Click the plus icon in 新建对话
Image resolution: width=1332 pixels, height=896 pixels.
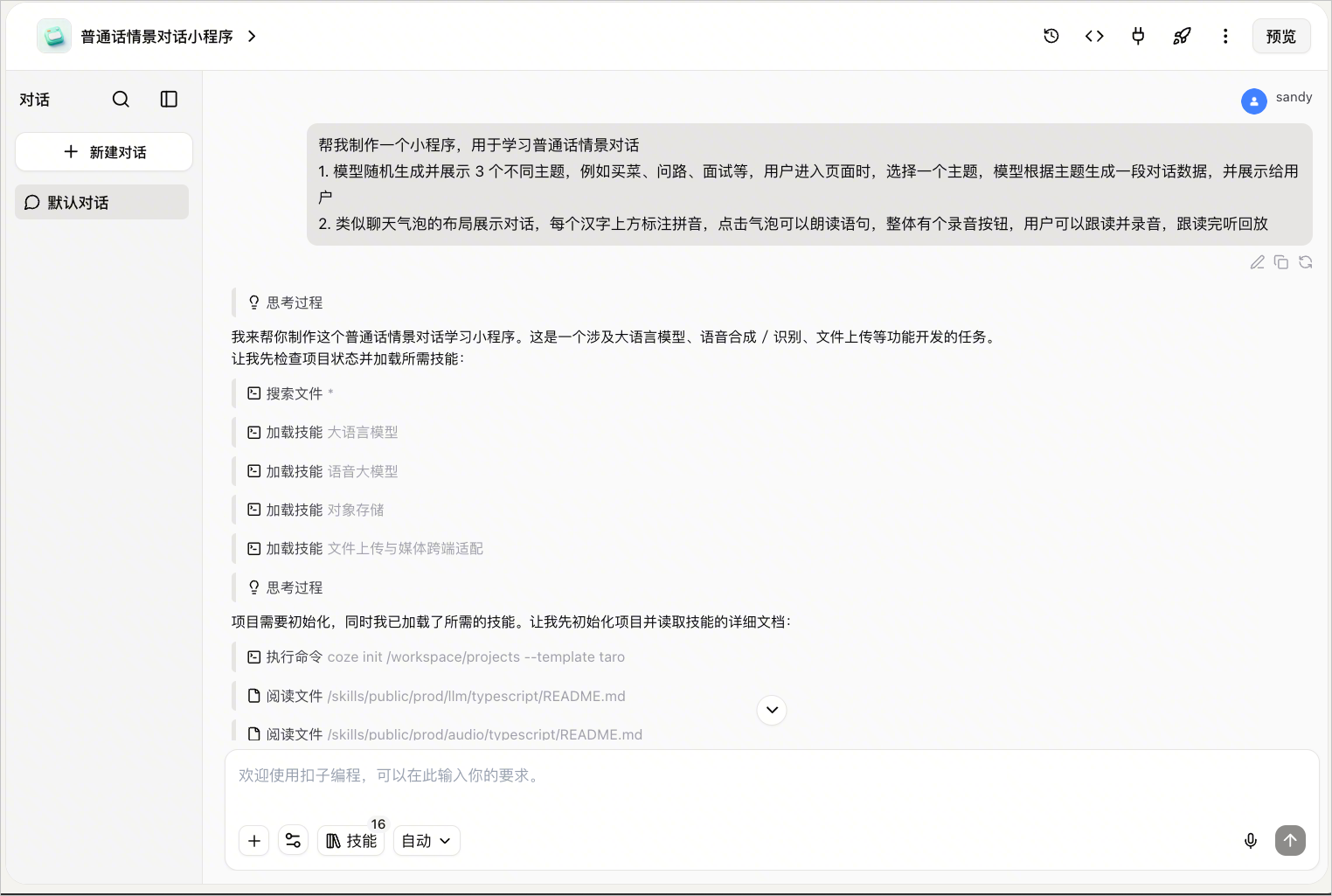72,151
